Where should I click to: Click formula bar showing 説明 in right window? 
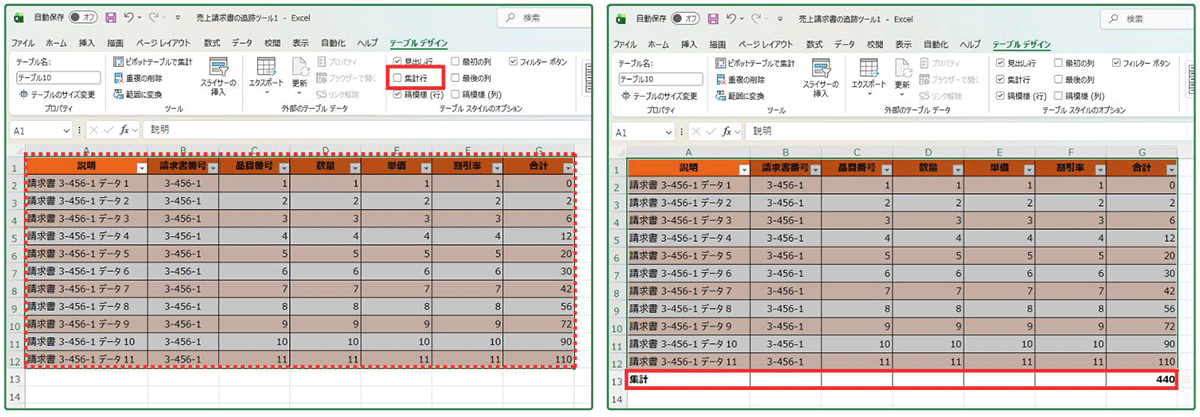(x=970, y=130)
